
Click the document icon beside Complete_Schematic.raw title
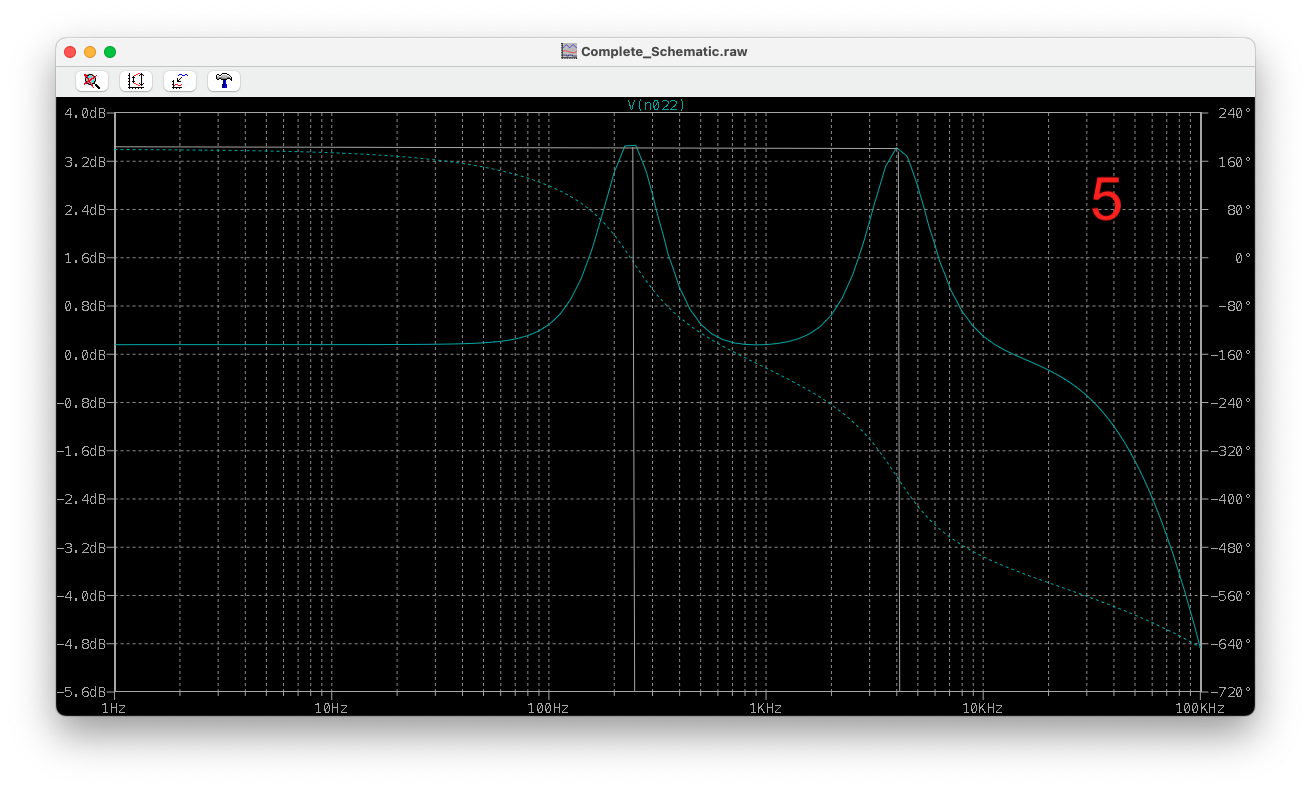click(569, 51)
